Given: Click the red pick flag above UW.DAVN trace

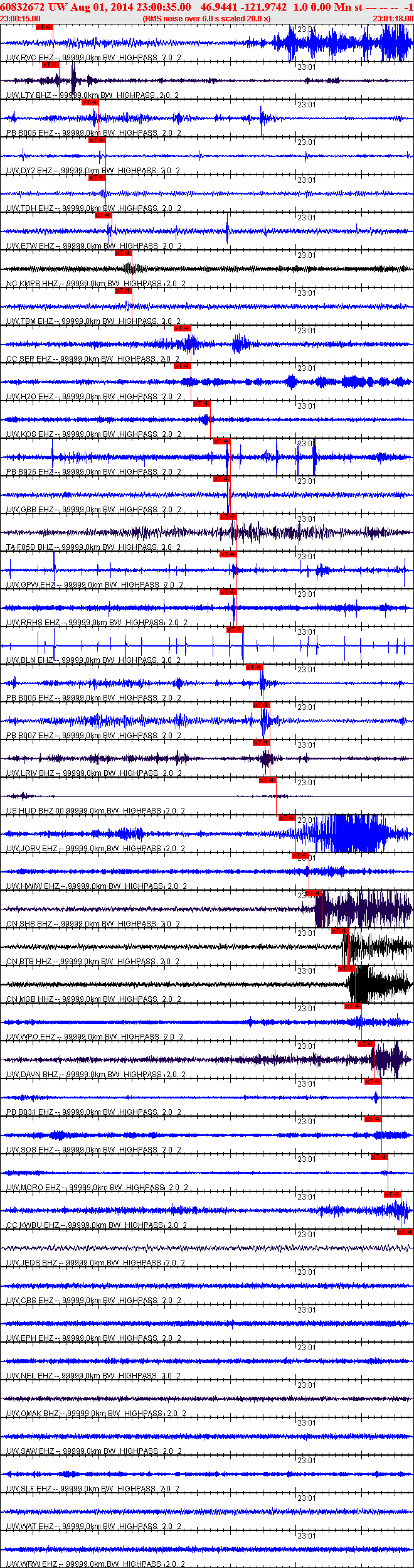Looking at the screenshot, I should (366, 1044).
